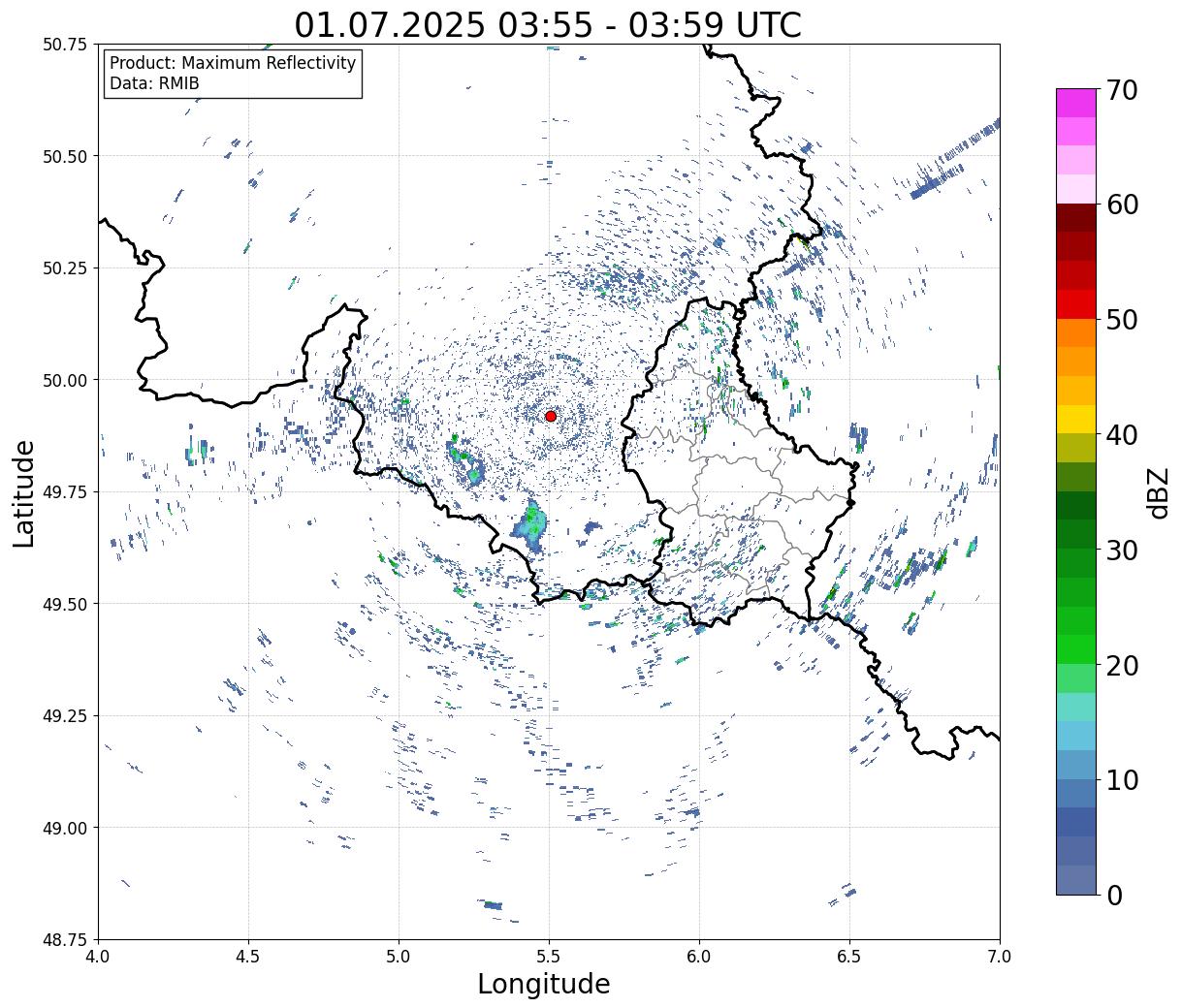Click the grey-blue swatch at the colorbar bottom

pos(1076,879)
